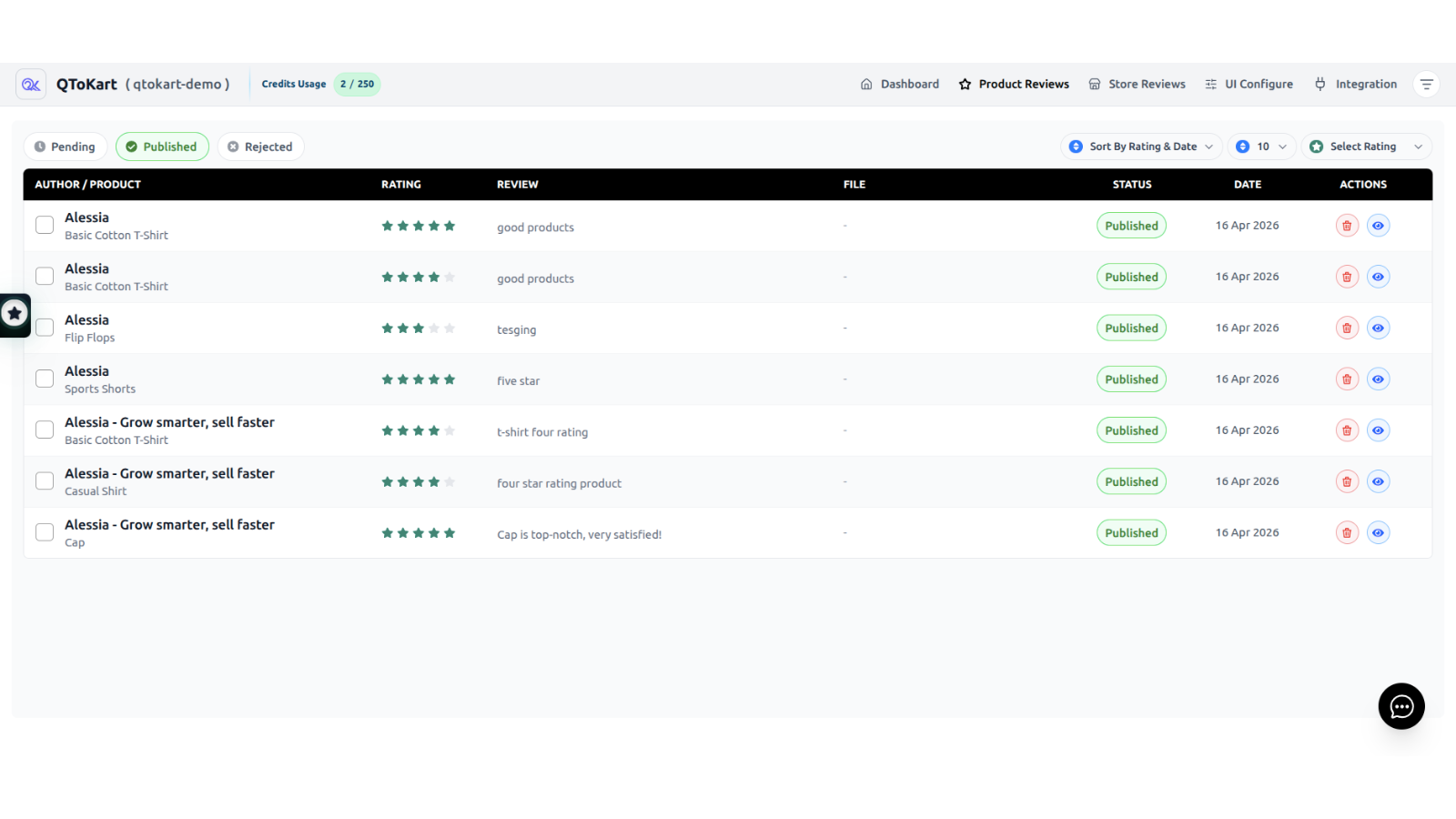The height and width of the screenshot is (819, 1456).
Task: Delete the first Basic Cotton T-Shirt review
Action: (1347, 226)
